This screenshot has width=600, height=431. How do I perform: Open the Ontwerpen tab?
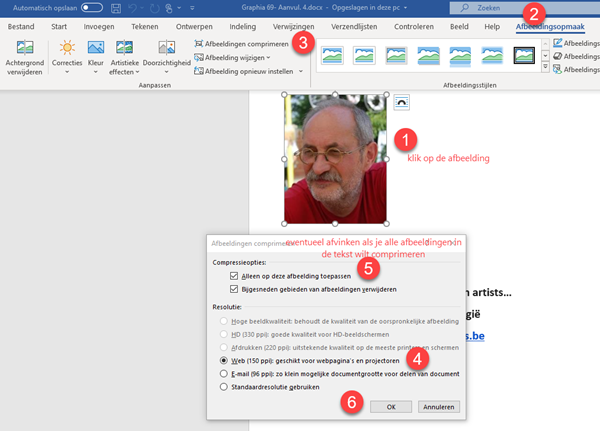click(x=194, y=26)
